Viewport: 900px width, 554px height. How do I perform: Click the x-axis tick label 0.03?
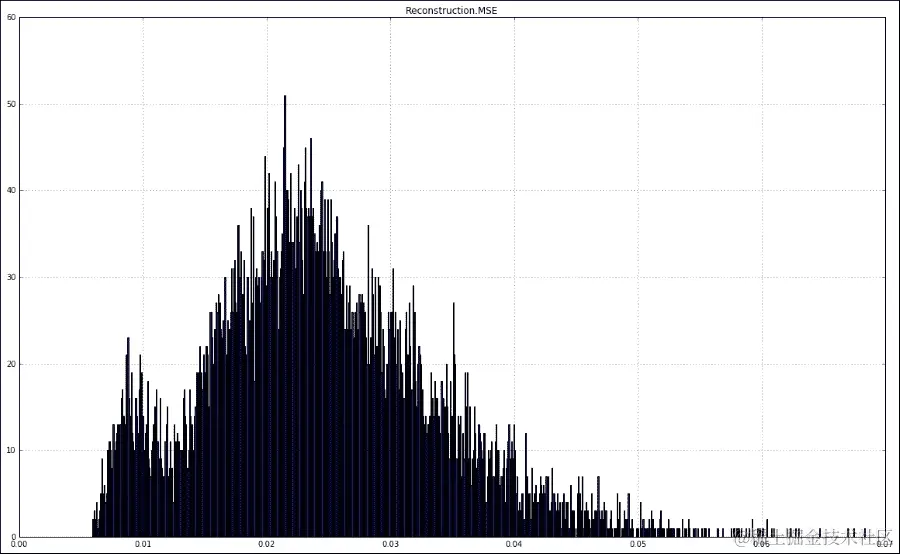[x=390, y=544]
